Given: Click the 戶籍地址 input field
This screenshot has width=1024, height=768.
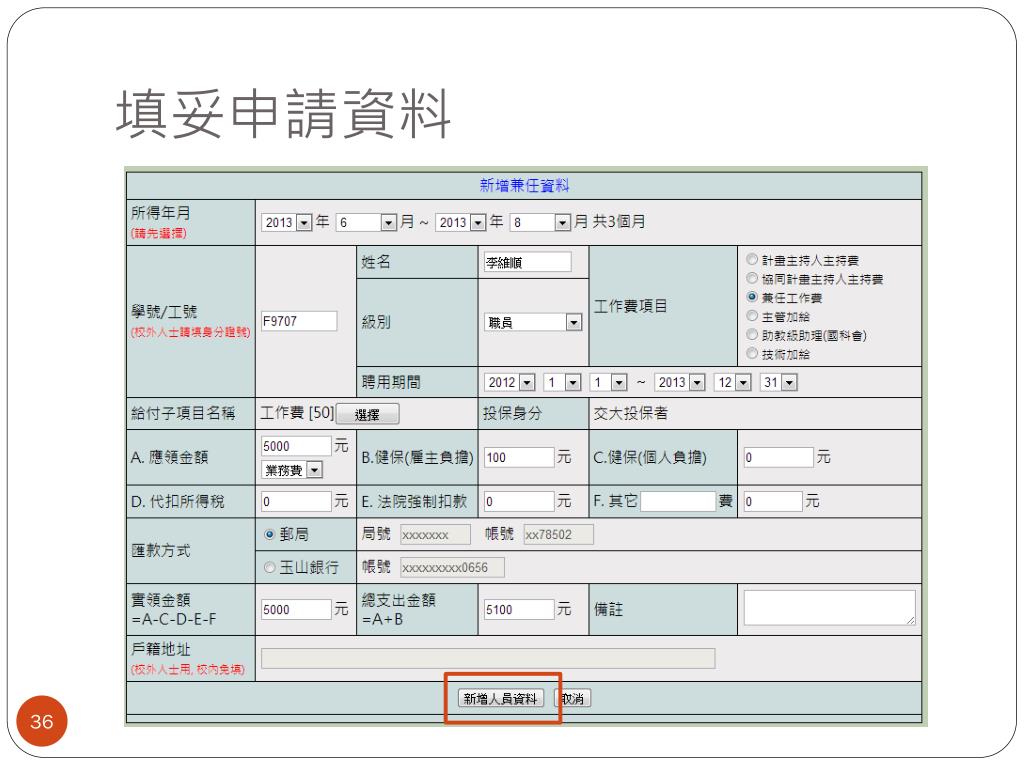Looking at the screenshot, I should [488, 658].
